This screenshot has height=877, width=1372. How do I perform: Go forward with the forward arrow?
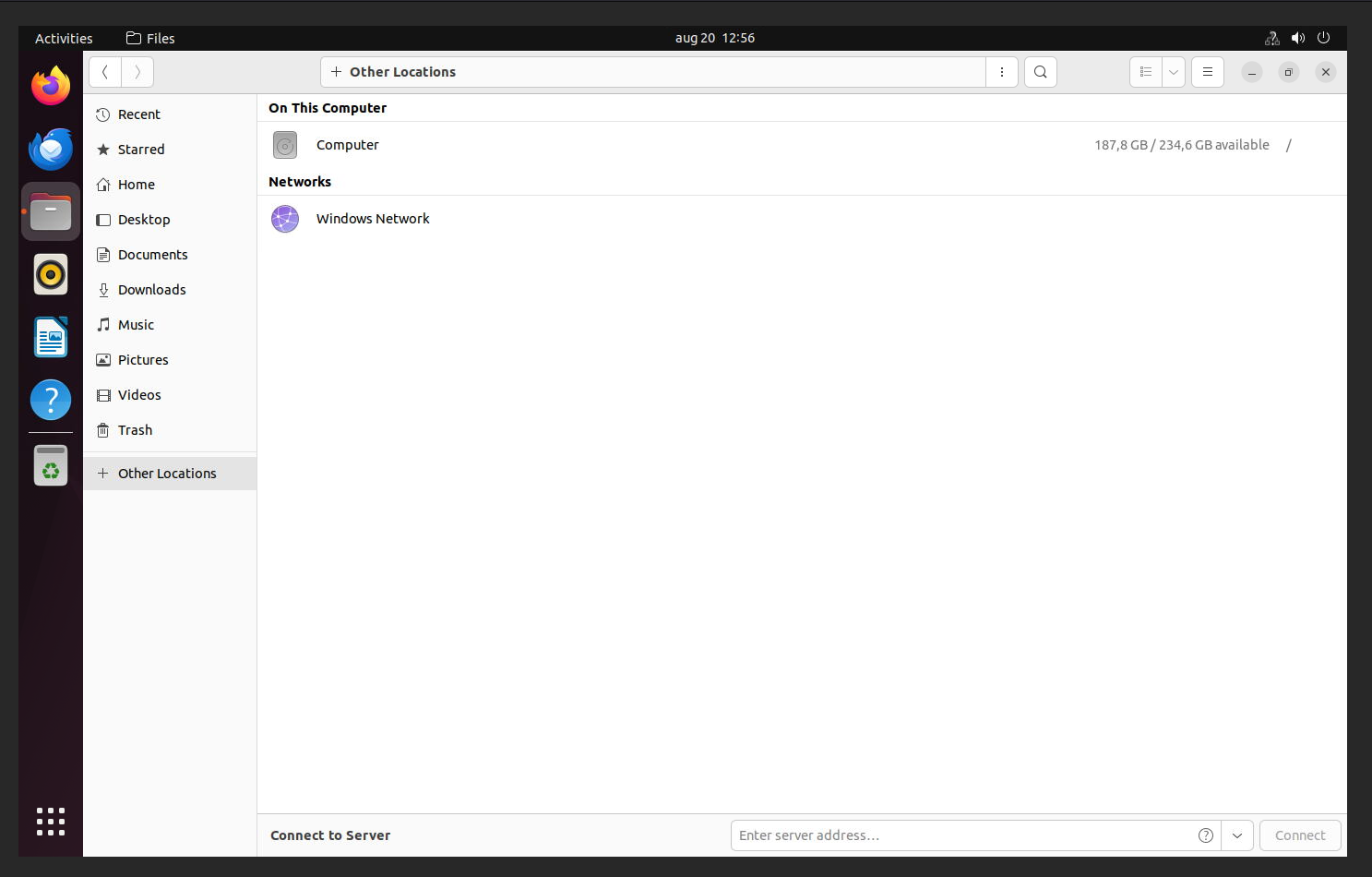pyautogui.click(x=137, y=72)
